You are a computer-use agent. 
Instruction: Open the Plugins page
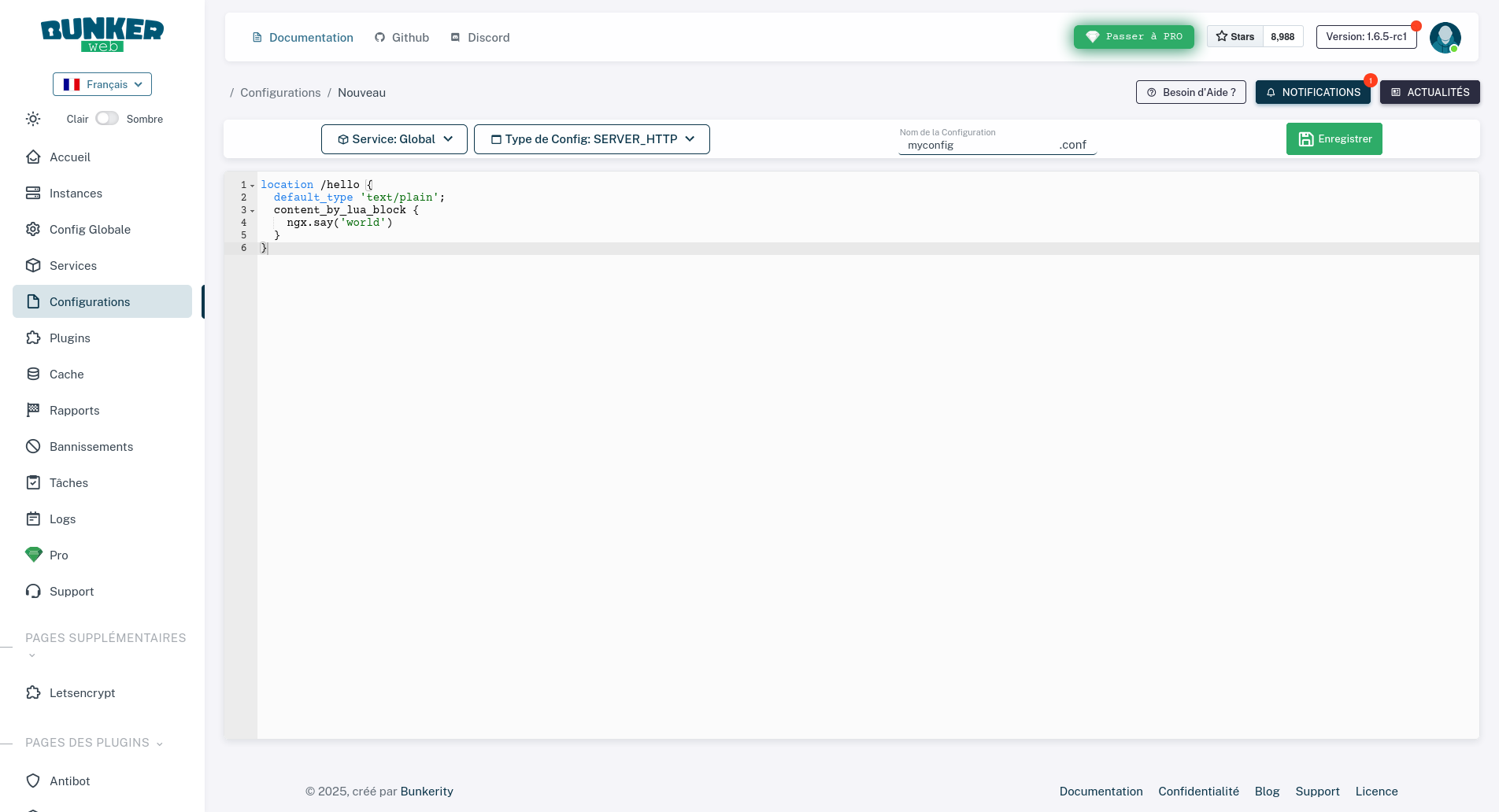tap(69, 338)
